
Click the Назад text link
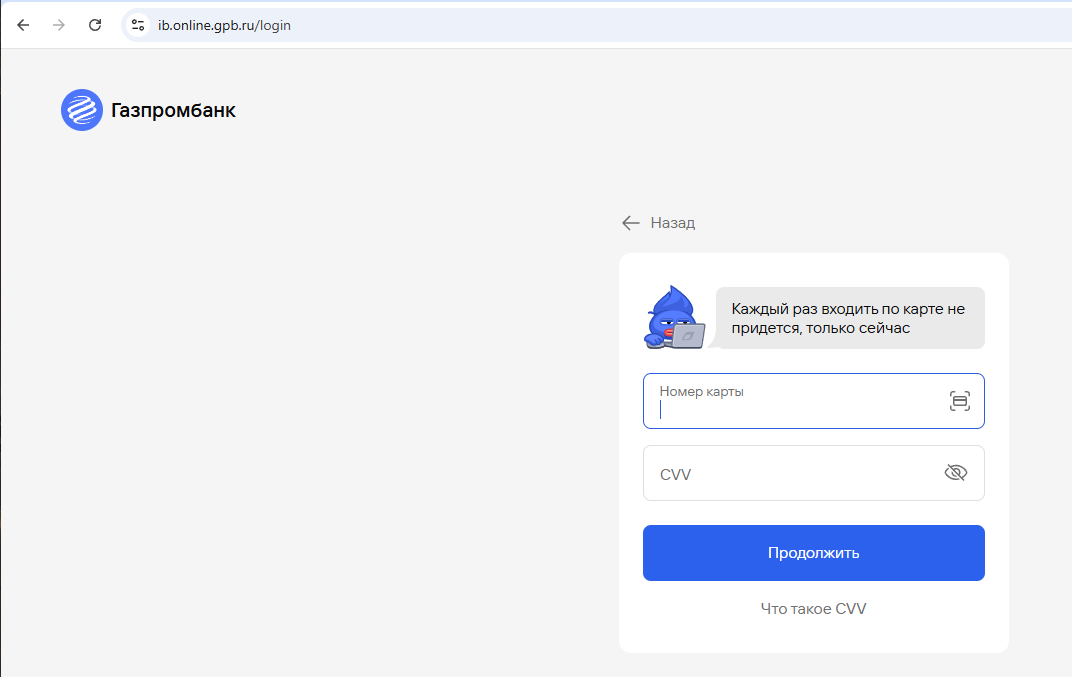pos(673,223)
